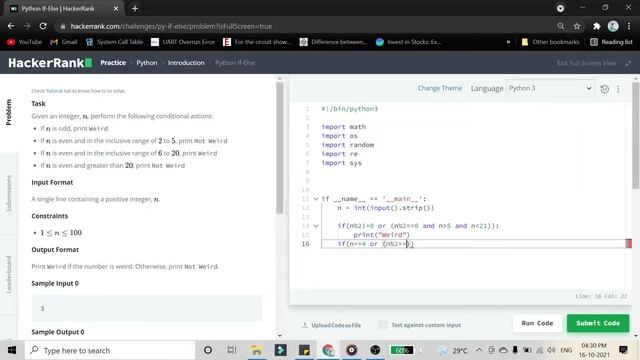
Task: Click Exit Full Screen View
Action: (x=586, y=63)
